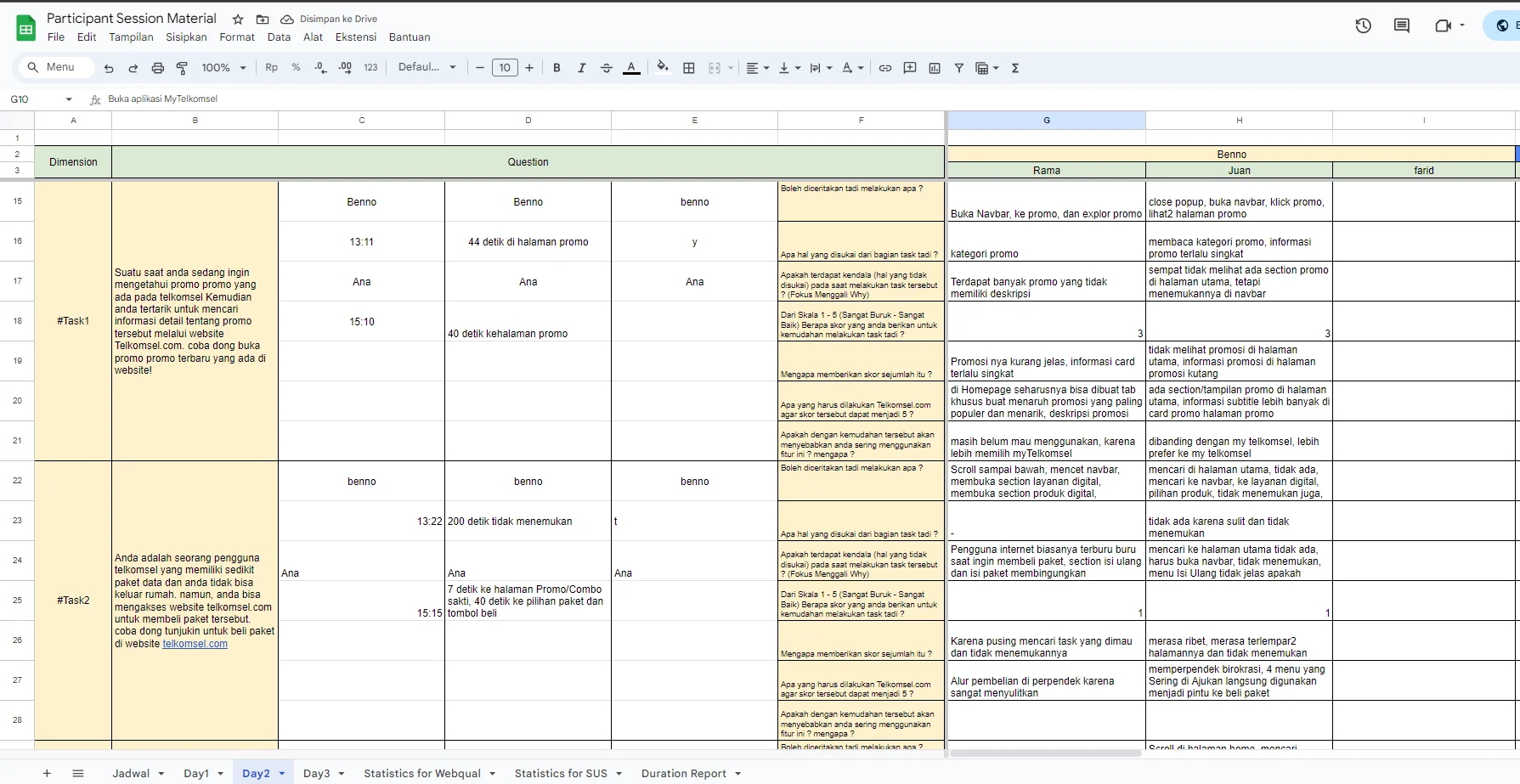Open more number formats (123)
Viewport: 1520px width, 784px height.
[x=370, y=68]
